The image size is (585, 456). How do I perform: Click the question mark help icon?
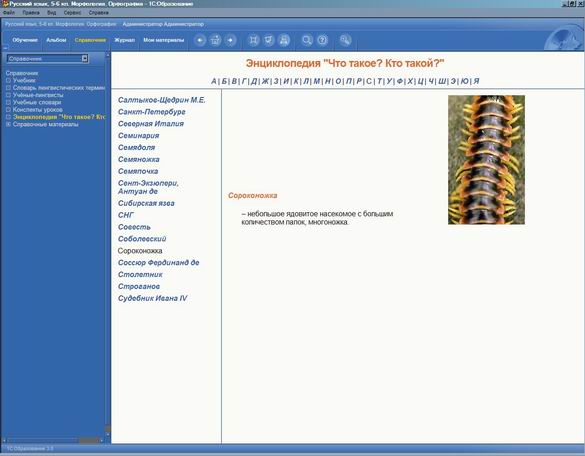point(322,40)
